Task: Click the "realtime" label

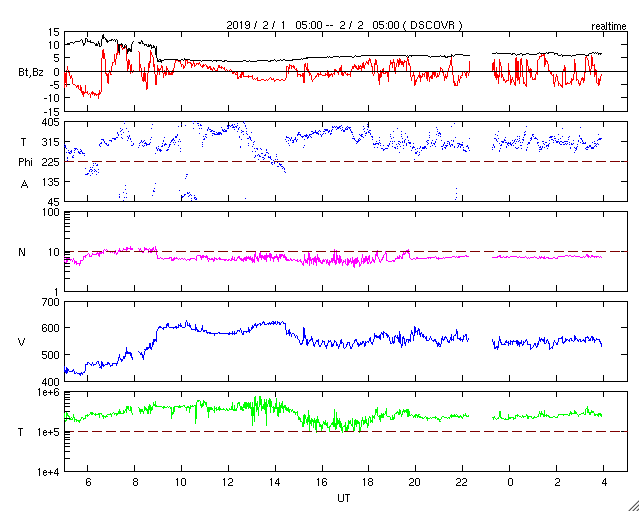Action: coord(609,27)
